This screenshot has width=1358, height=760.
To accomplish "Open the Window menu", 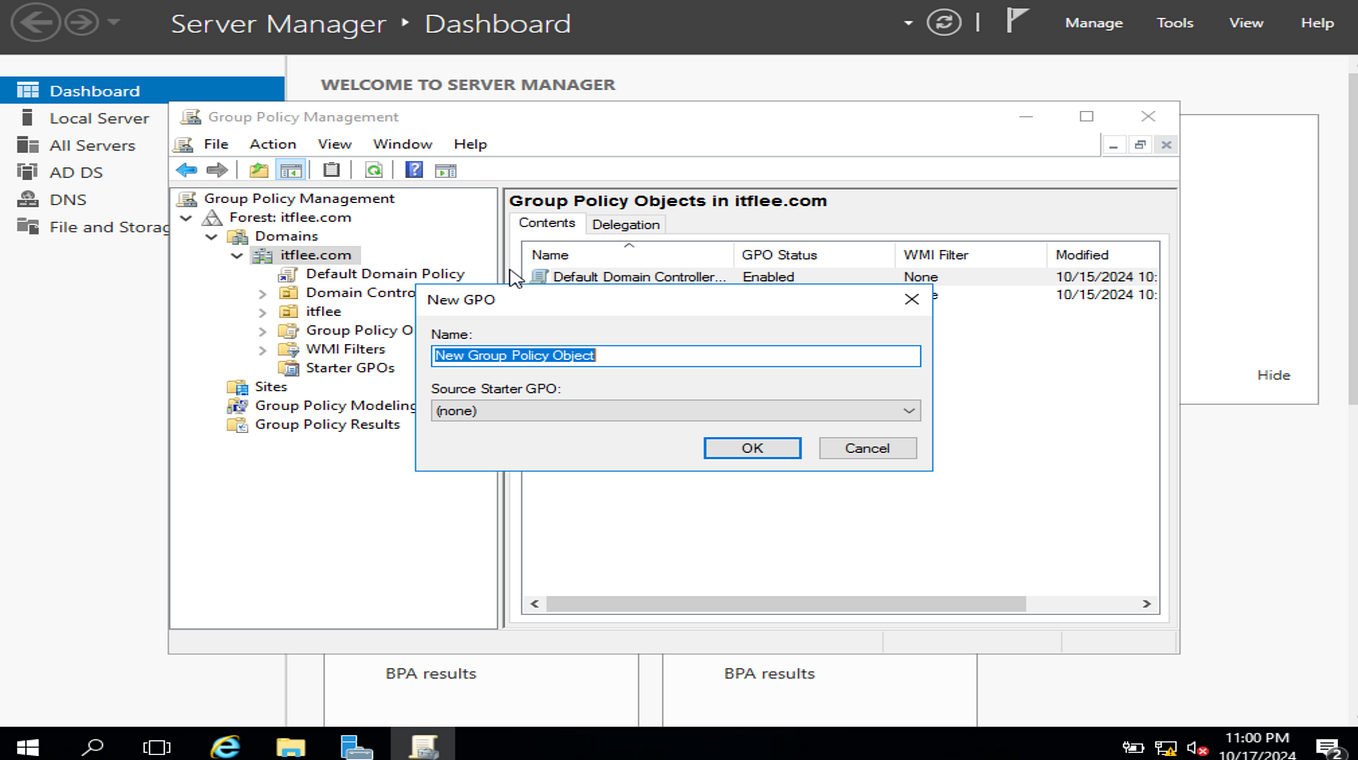I will pyautogui.click(x=402, y=144).
